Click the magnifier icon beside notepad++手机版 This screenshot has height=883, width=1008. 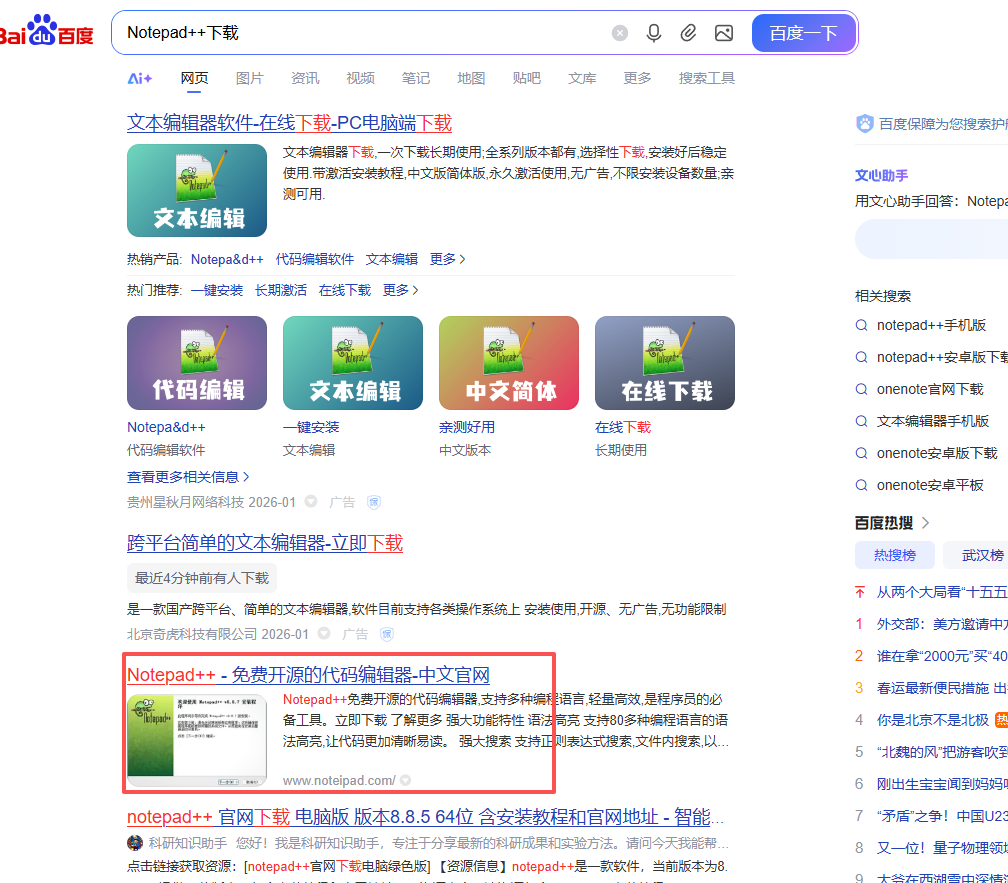point(861,325)
